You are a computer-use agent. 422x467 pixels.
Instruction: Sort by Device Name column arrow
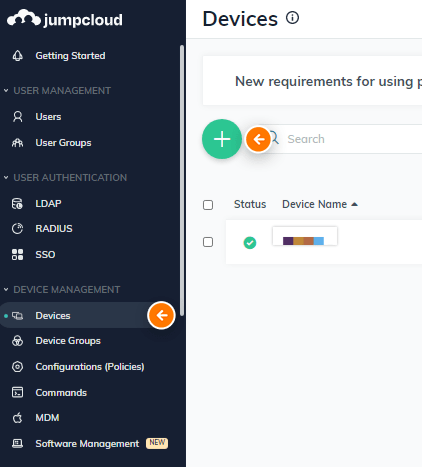tap(355, 204)
